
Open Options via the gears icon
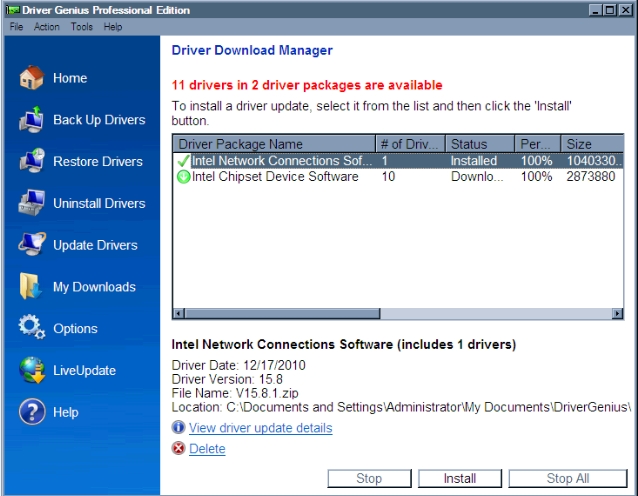32,328
